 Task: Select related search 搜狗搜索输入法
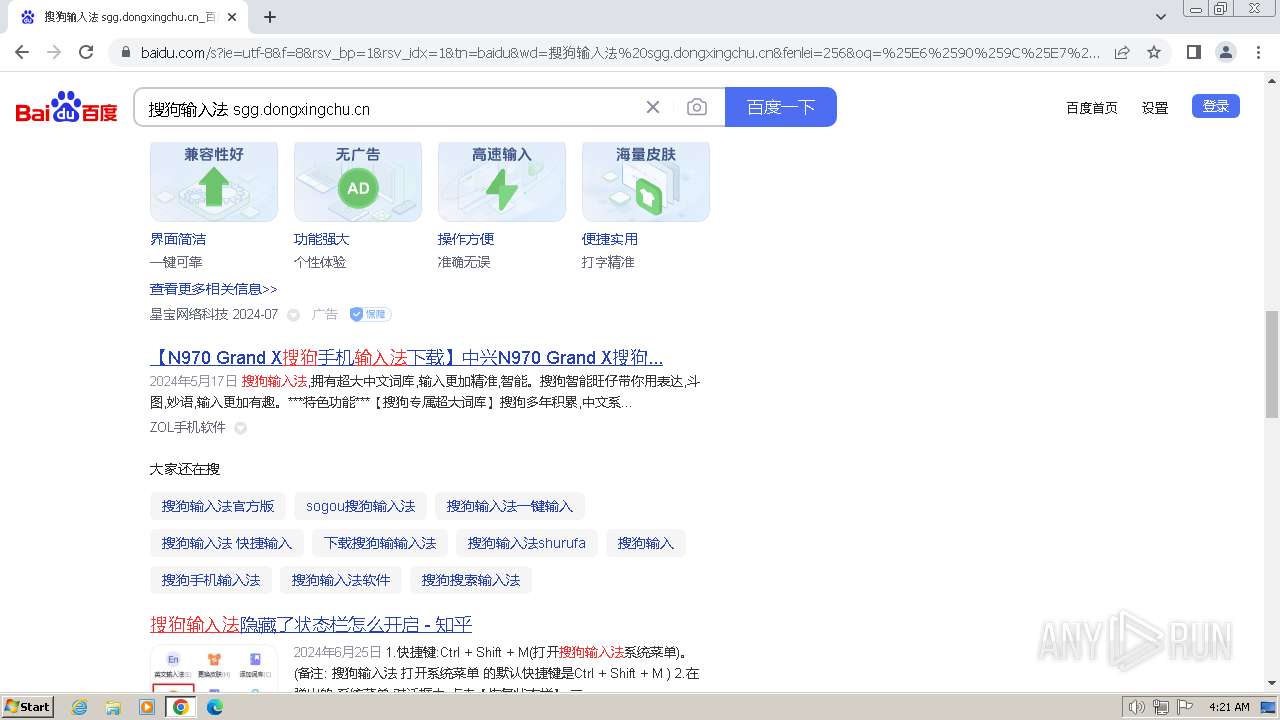(x=471, y=580)
